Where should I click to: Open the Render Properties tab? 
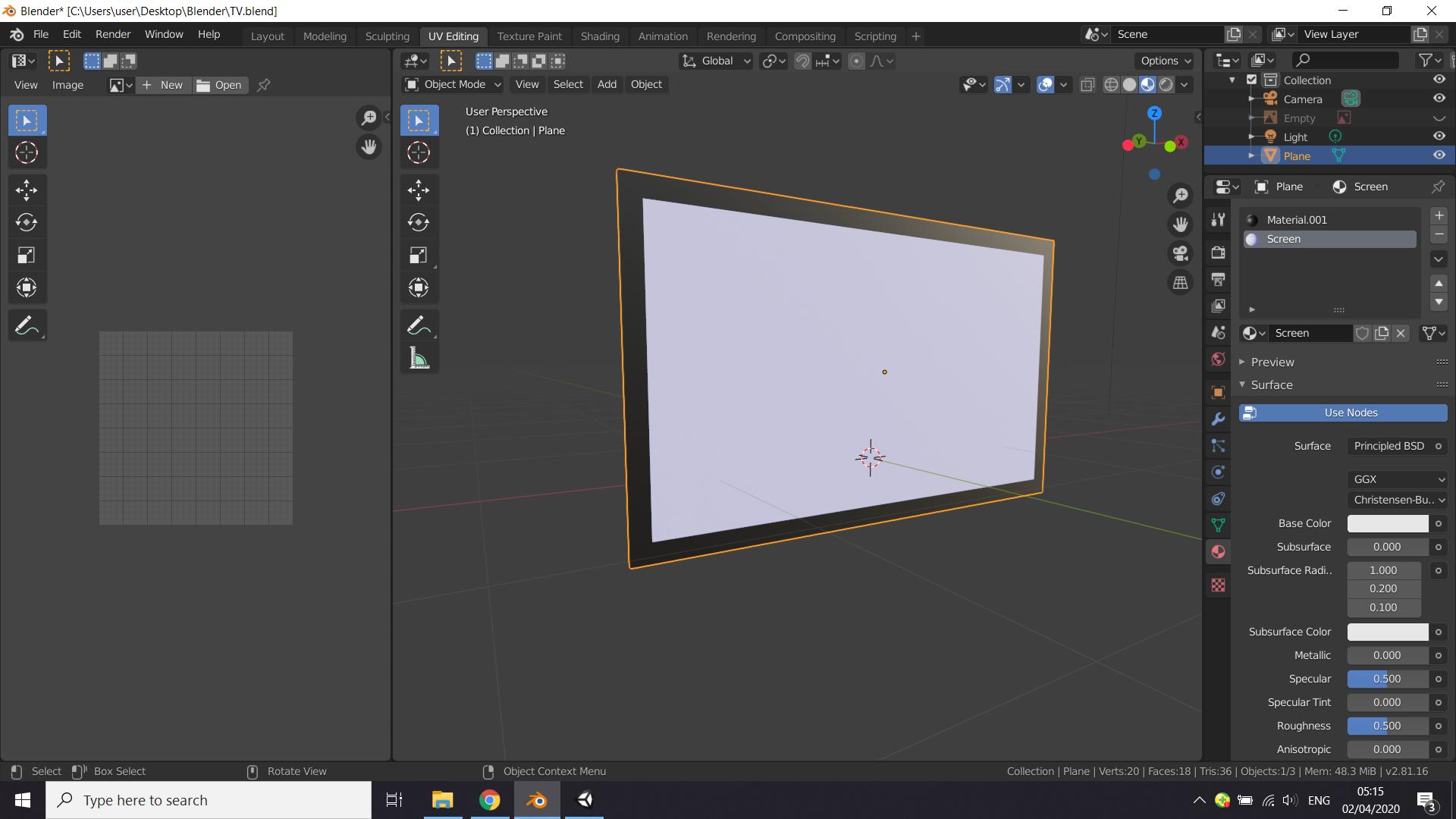pyautogui.click(x=1219, y=253)
